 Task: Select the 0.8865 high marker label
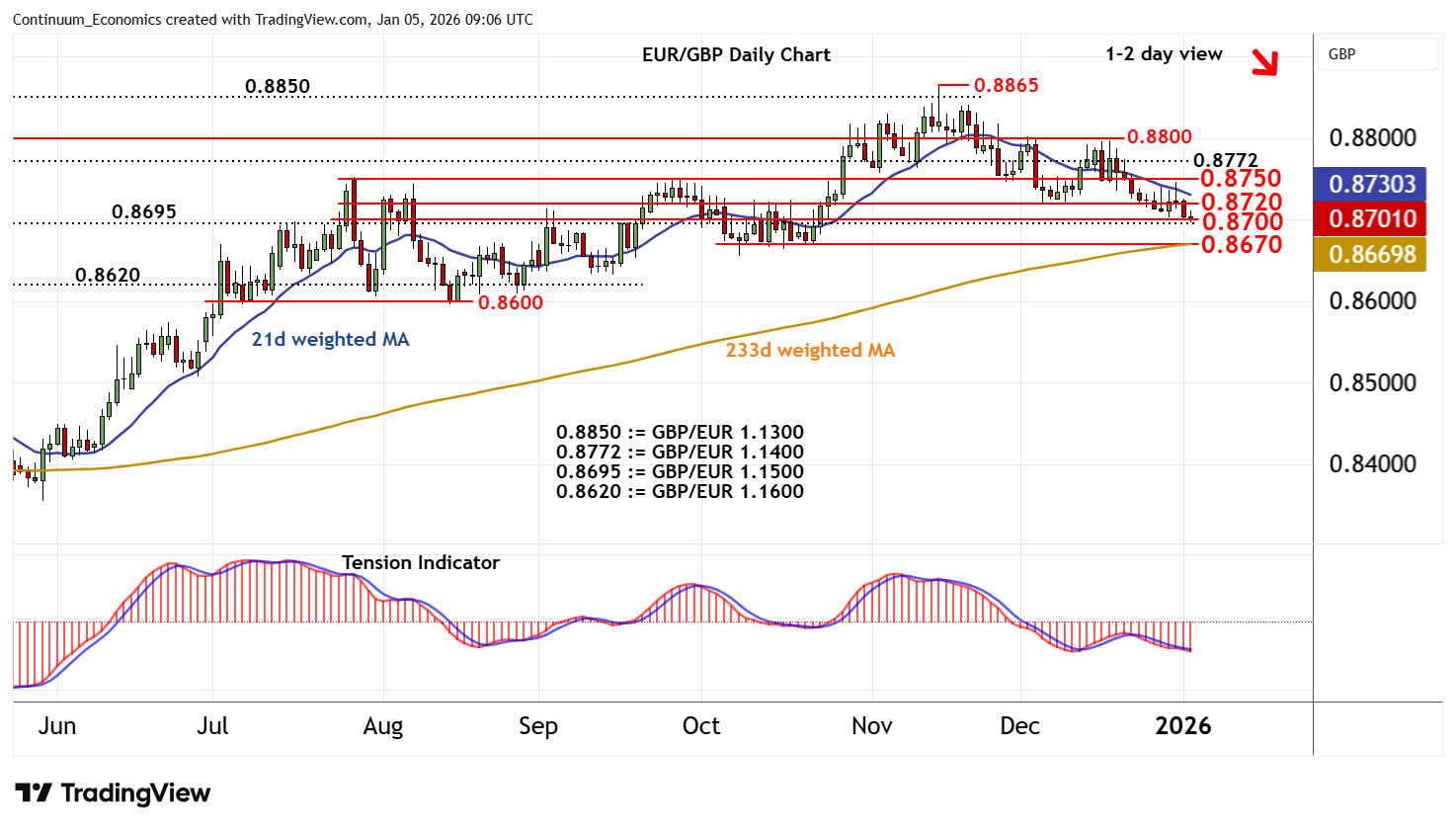1006,86
